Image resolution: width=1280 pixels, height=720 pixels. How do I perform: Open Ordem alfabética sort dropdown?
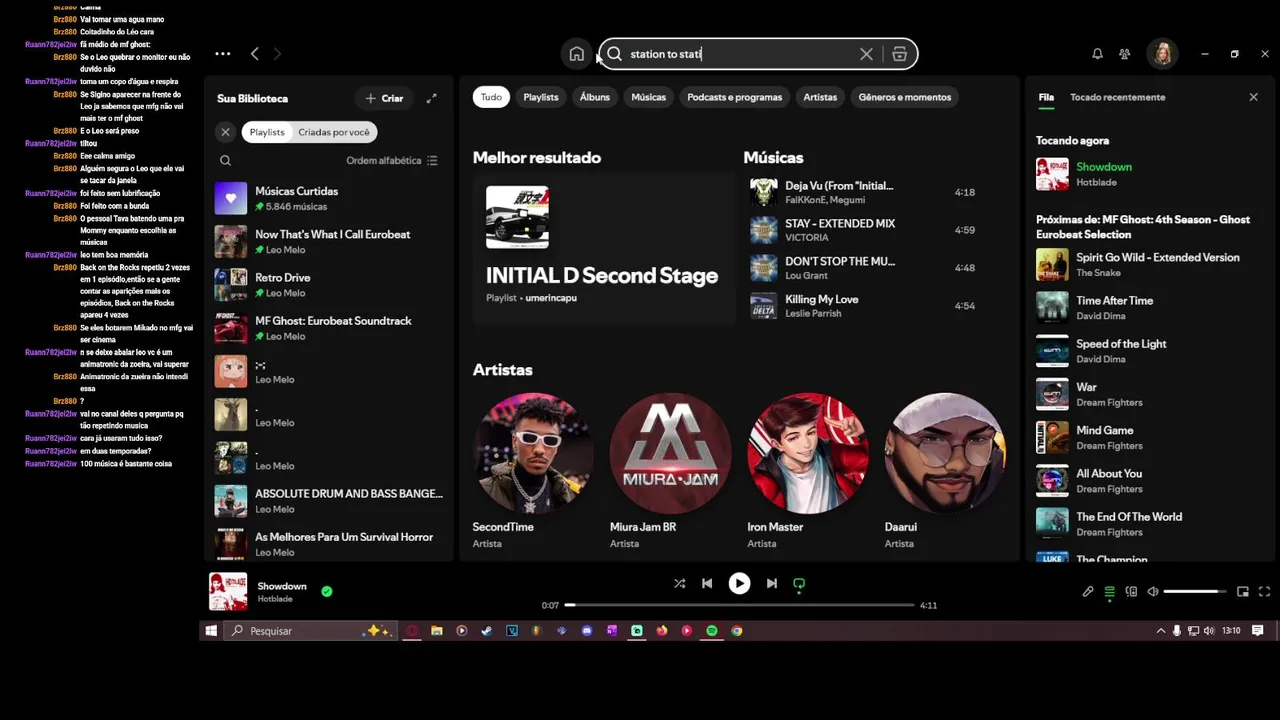coord(392,160)
